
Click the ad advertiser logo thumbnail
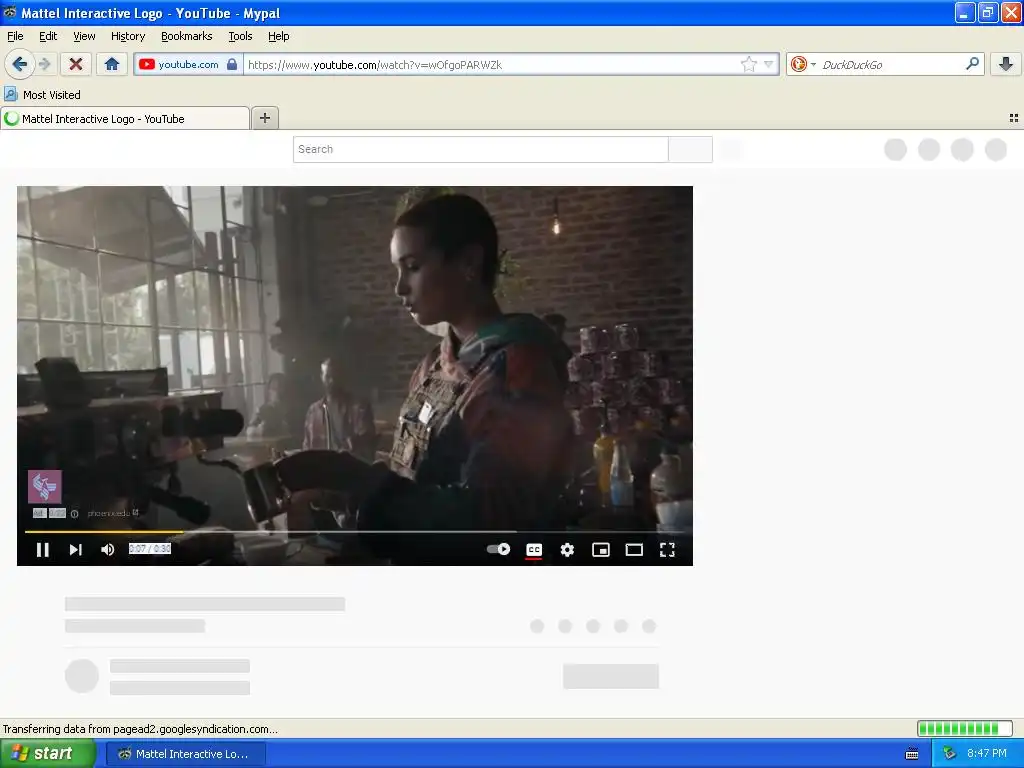click(x=44, y=487)
